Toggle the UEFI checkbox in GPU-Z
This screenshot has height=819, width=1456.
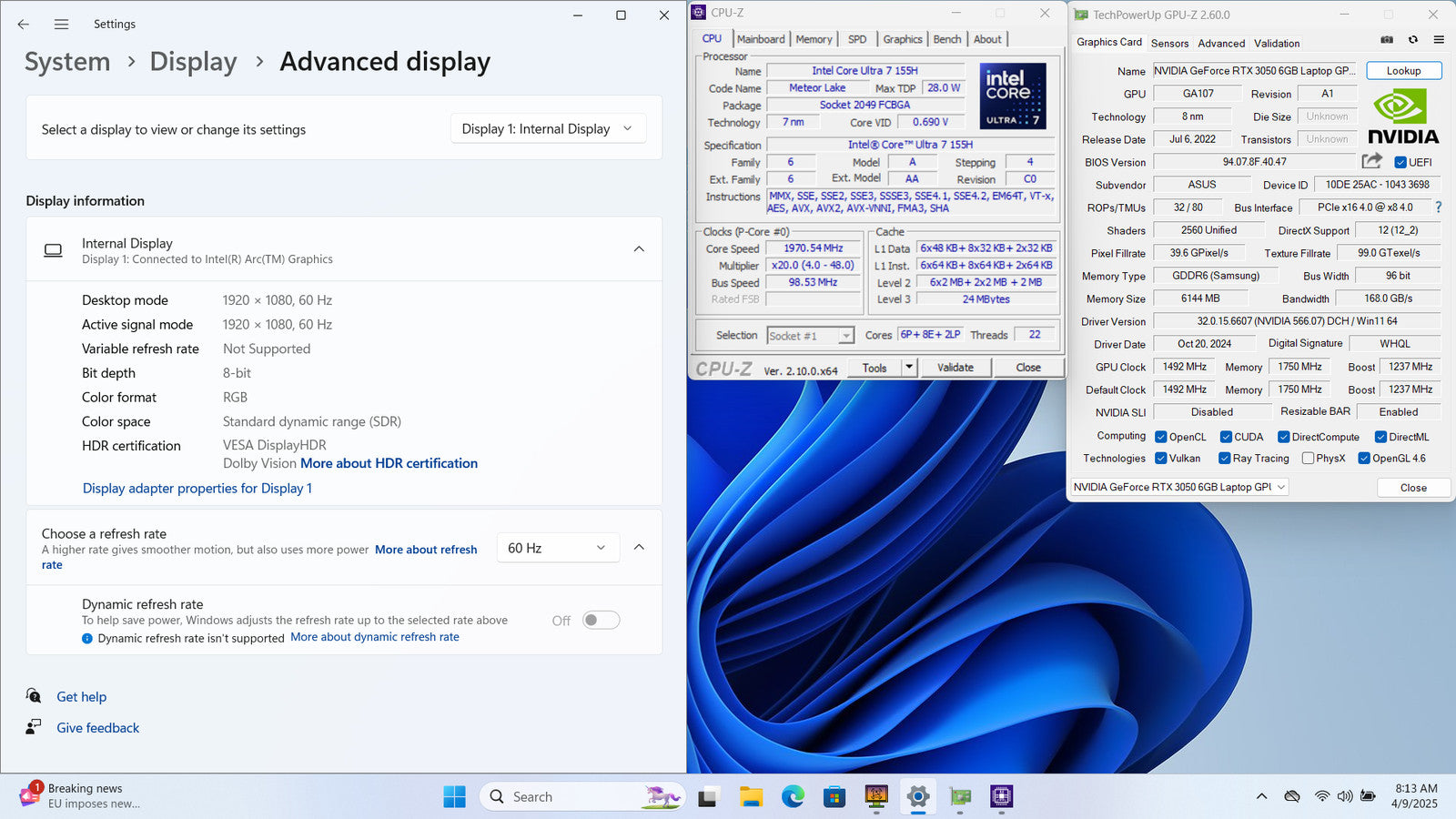[1400, 163]
